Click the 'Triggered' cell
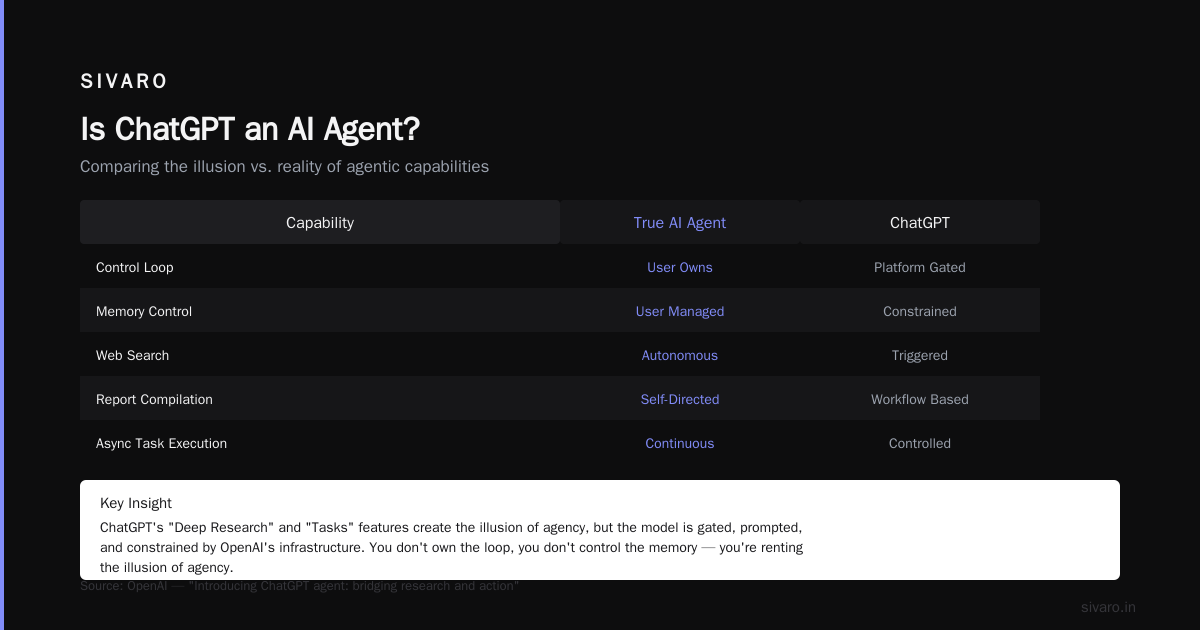This screenshot has height=630, width=1200. tap(920, 355)
